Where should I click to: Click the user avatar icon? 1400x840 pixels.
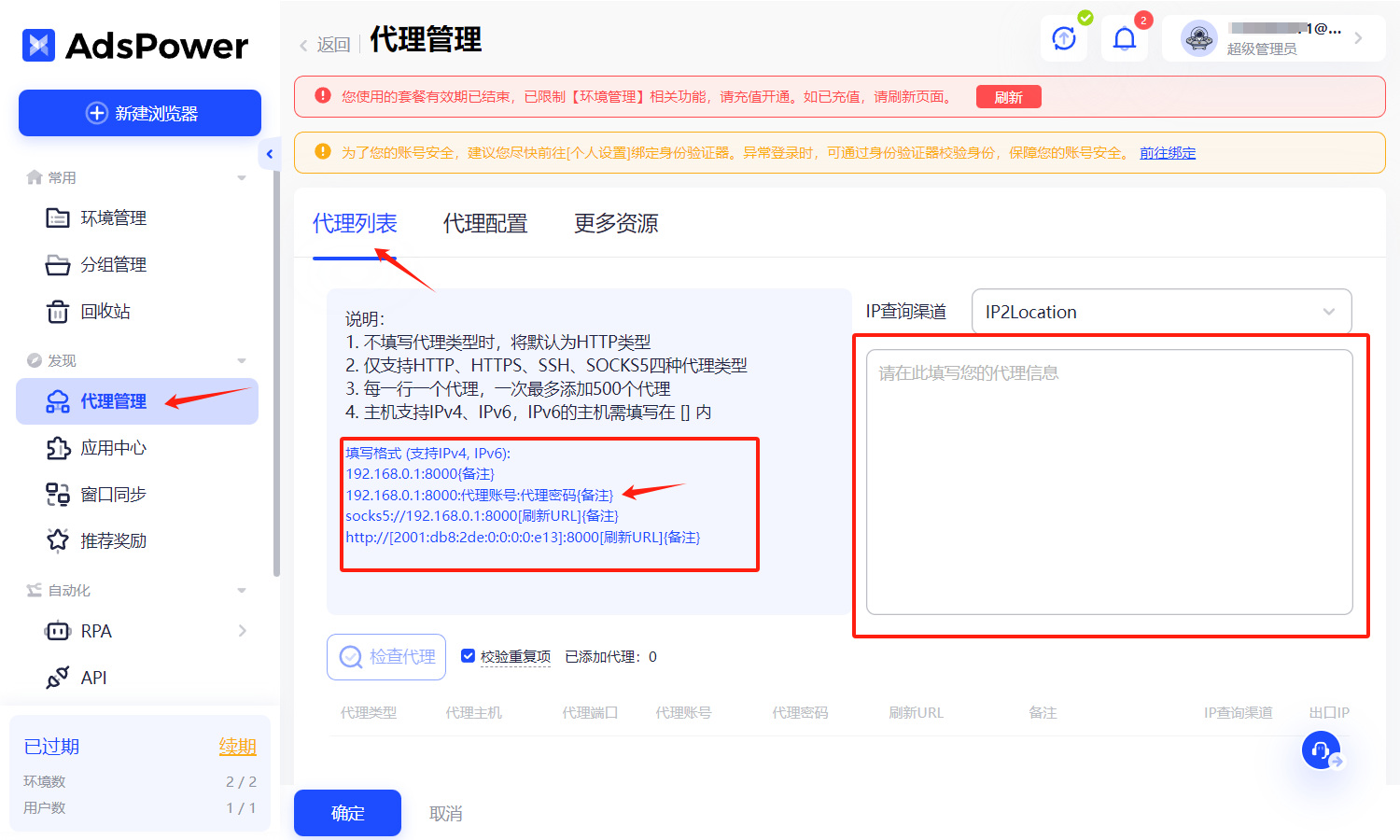1198,38
